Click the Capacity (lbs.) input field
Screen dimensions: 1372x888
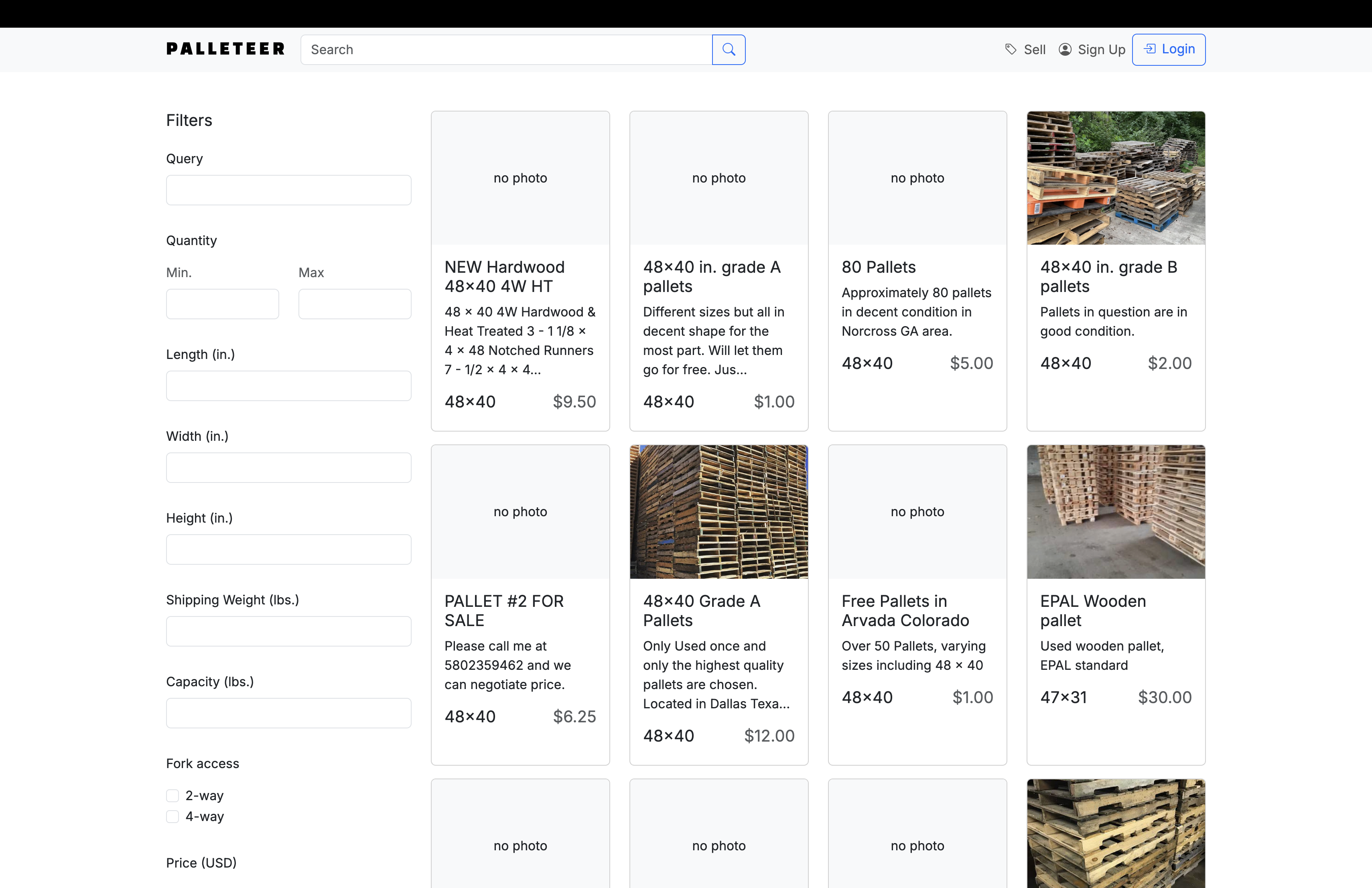pyautogui.click(x=288, y=713)
